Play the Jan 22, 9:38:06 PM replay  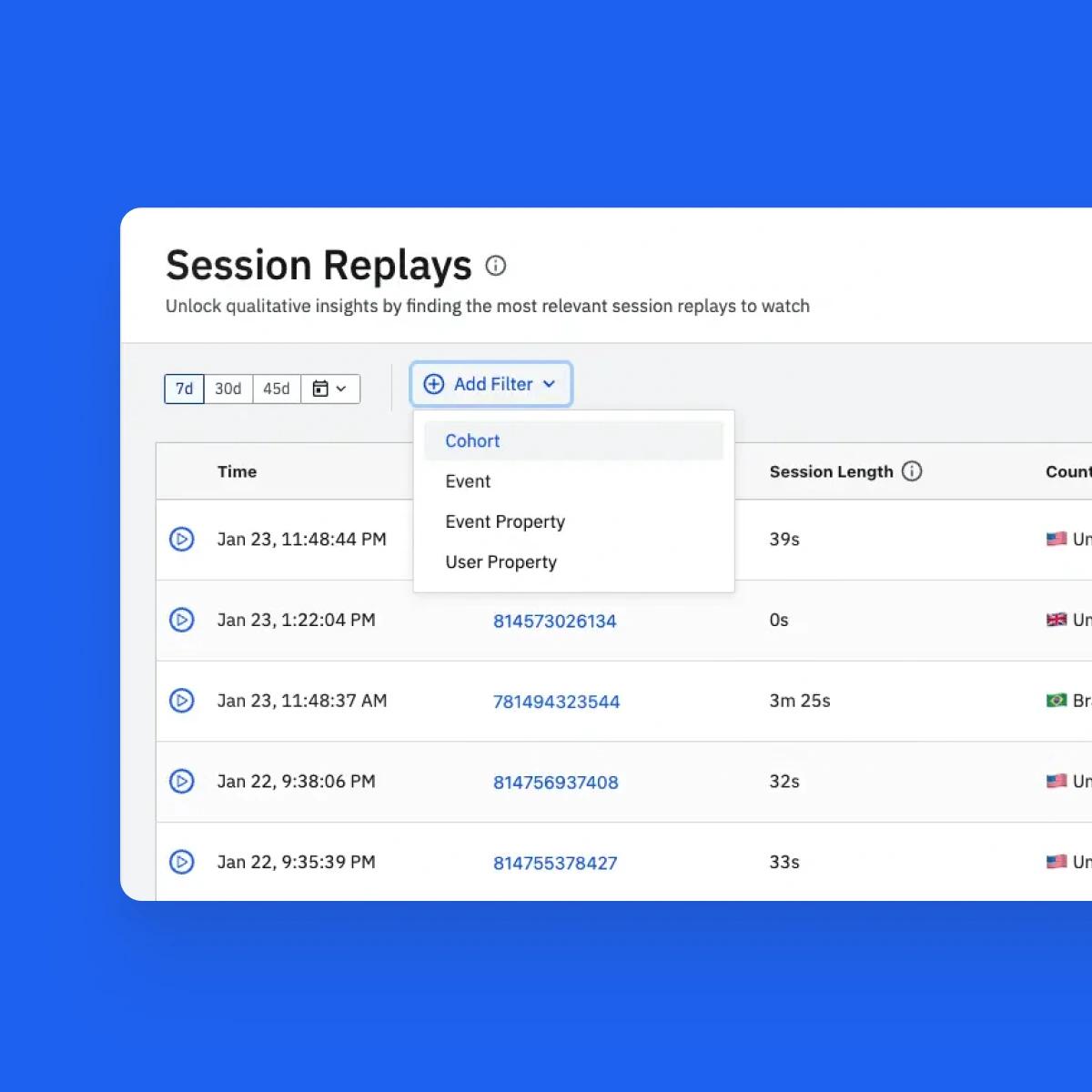182,782
